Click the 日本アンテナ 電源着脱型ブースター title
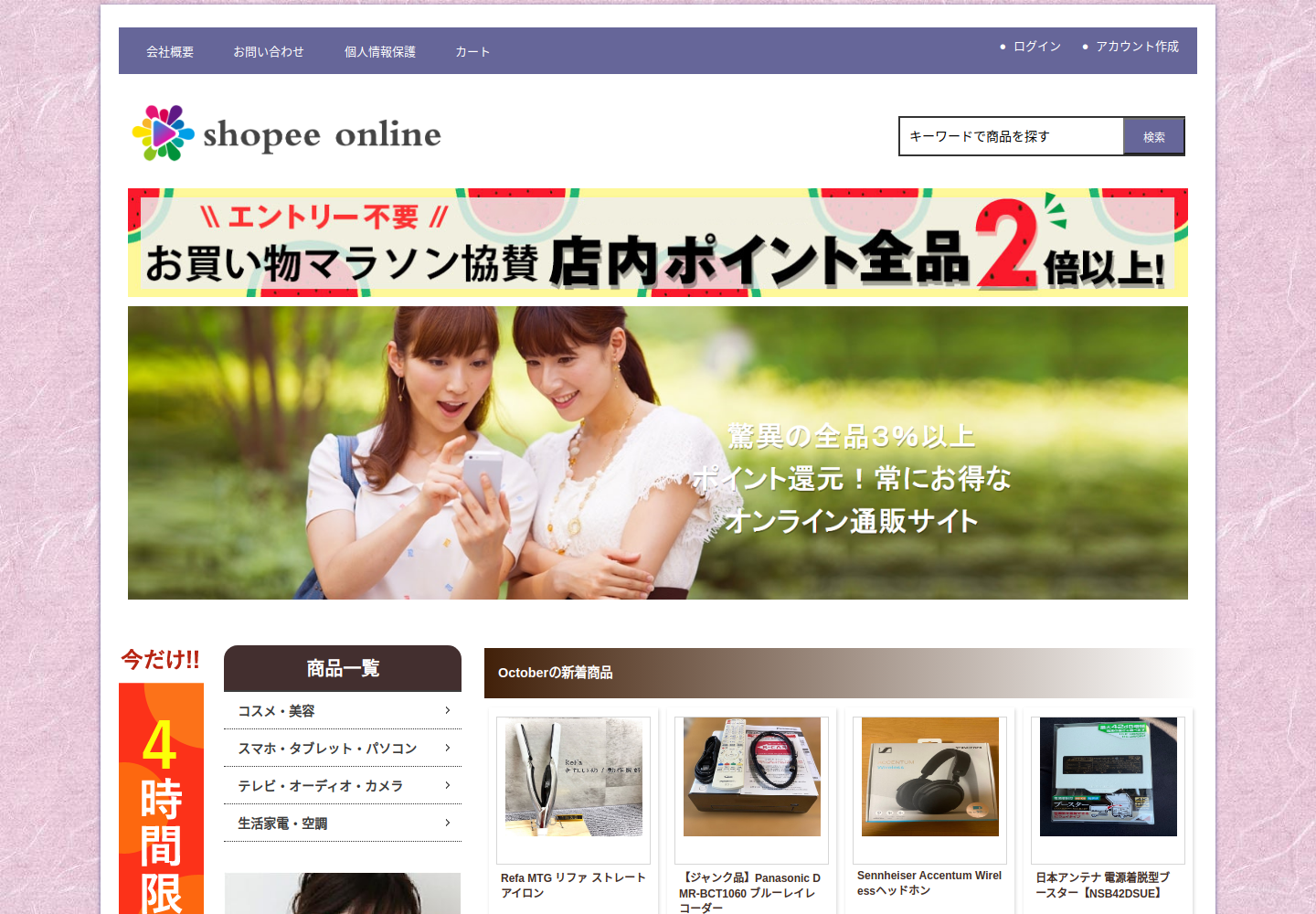The width and height of the screenshot is (1316, 914). (1102, 886)
